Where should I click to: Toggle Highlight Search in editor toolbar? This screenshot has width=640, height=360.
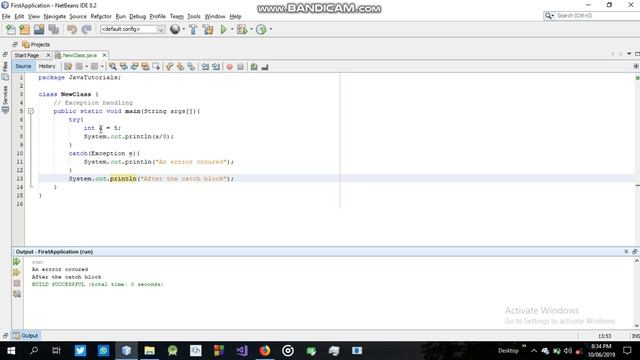click(x=145, y=67)
